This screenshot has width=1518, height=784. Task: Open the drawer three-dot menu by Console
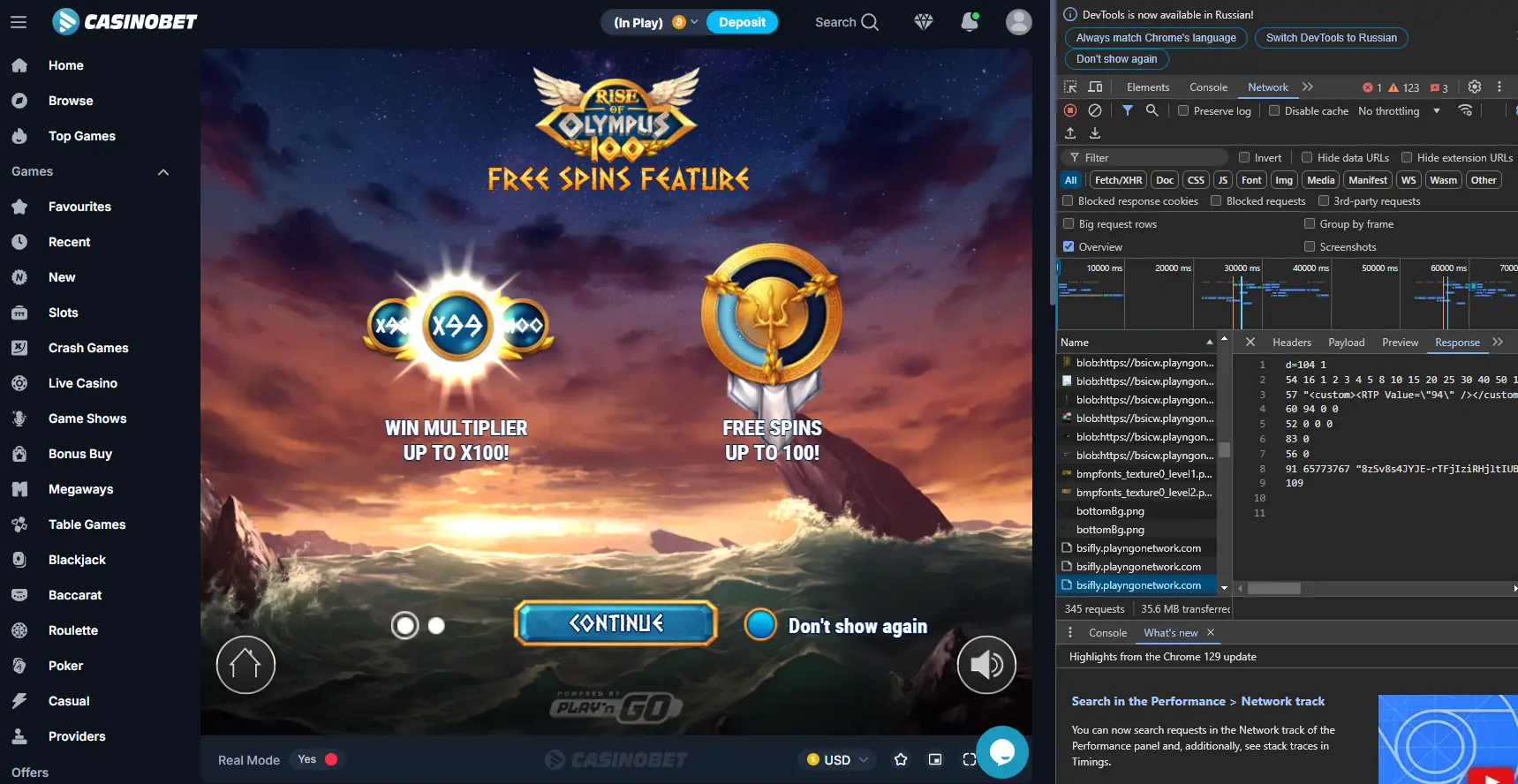[1070, 632]
